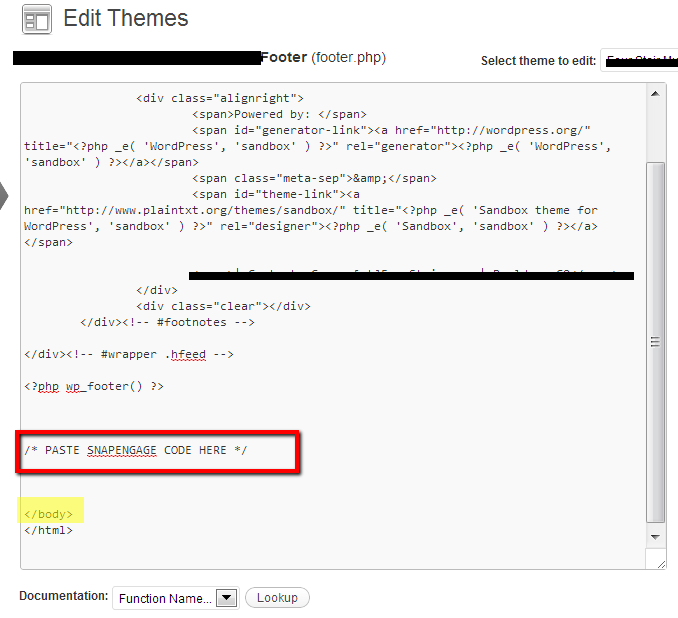Open the Select theme to edit dropdown
This screenshot has width=678, height=618.
click(x=638, y=61)
